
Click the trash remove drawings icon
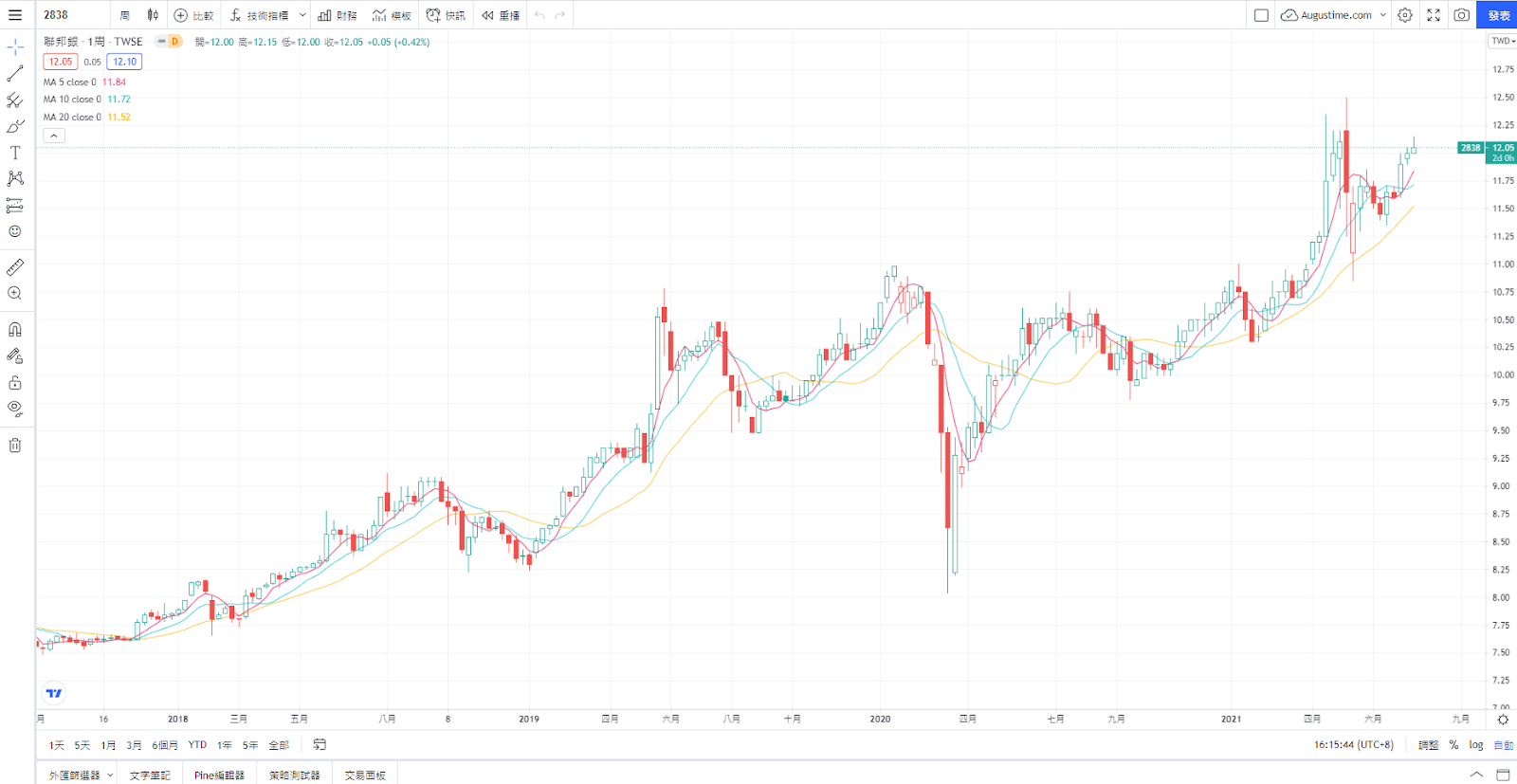click(x=15, y=445)
